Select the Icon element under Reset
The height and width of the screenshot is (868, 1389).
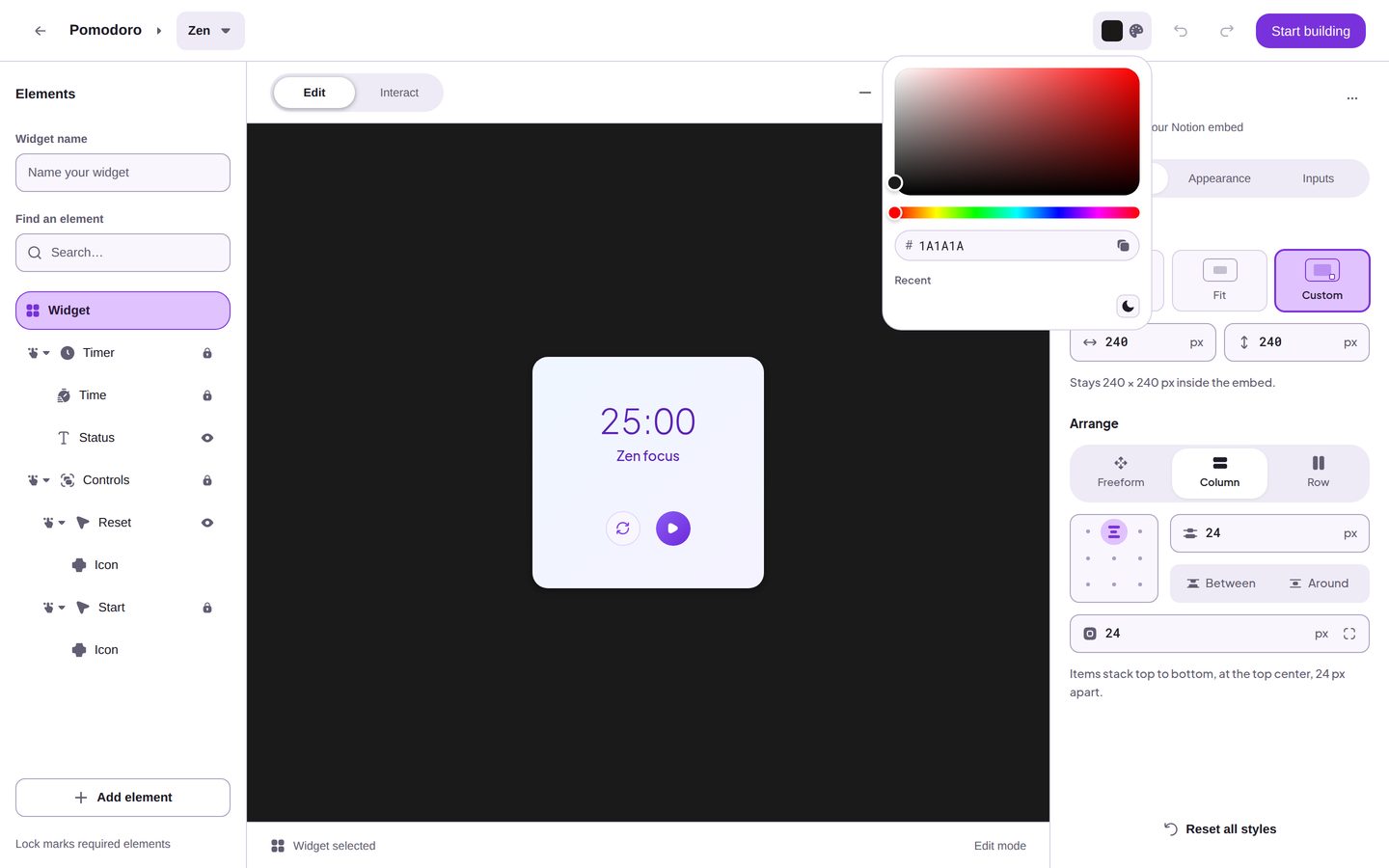(x=123, y=565)
